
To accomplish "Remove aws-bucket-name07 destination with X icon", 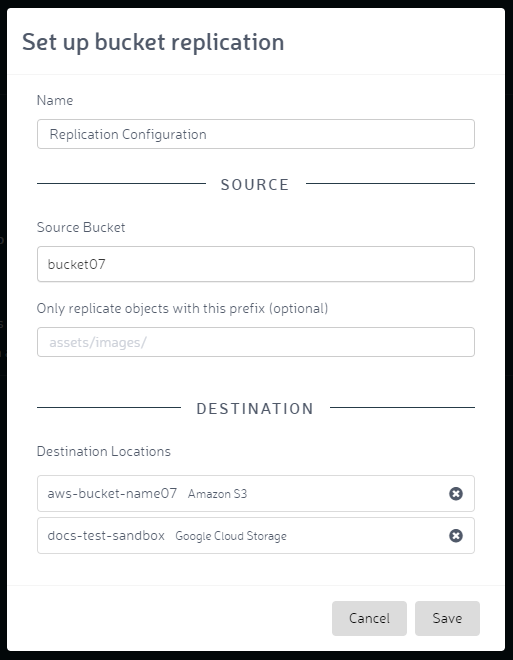I will tap(455, 493).
